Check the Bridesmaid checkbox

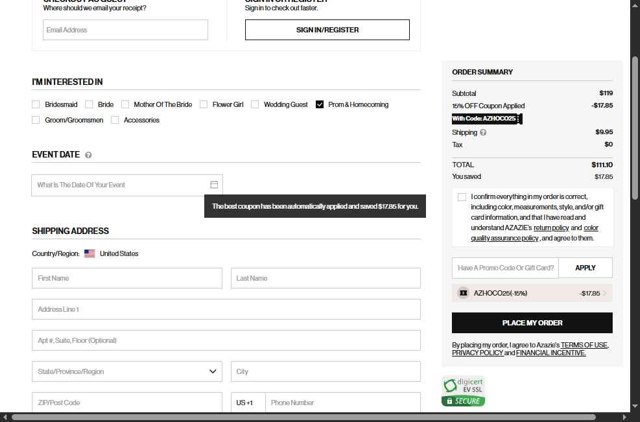tap(36, 104)
